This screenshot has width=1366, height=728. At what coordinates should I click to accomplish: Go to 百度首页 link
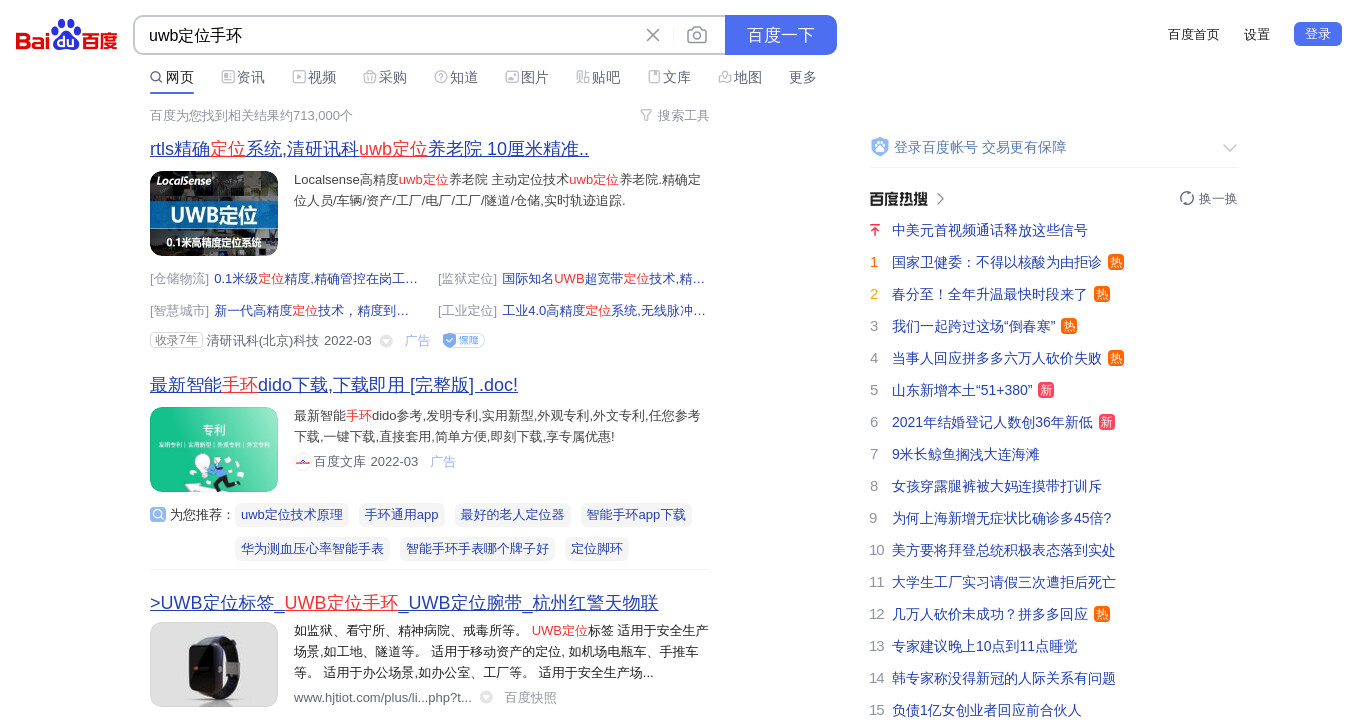(1194, 34)
